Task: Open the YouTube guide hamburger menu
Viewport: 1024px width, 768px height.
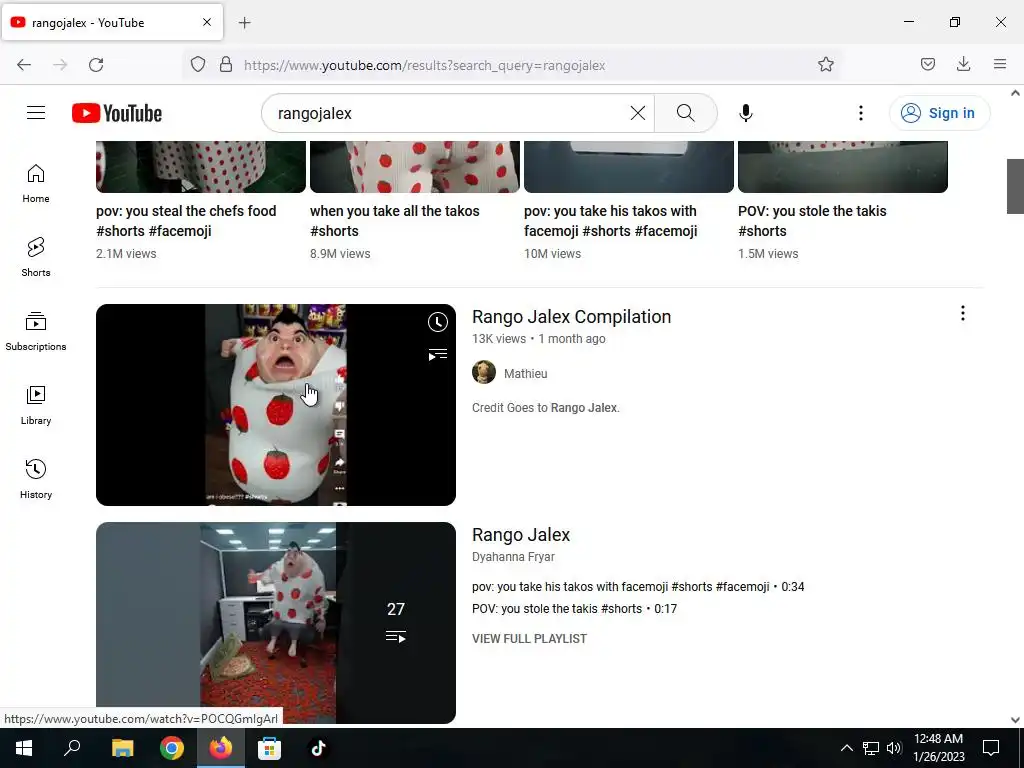Action: click(36, 113)
